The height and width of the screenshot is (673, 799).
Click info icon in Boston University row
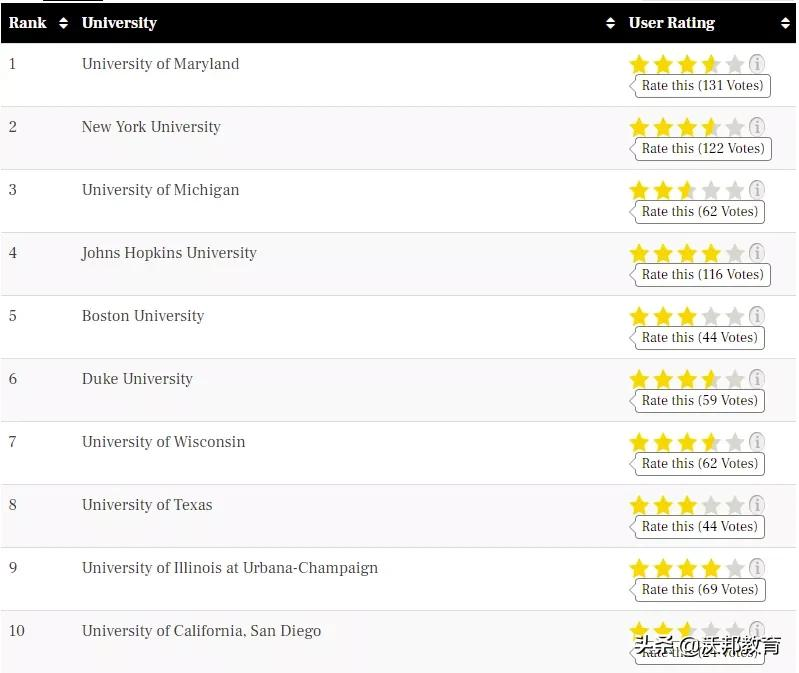[x=757, y=316]
